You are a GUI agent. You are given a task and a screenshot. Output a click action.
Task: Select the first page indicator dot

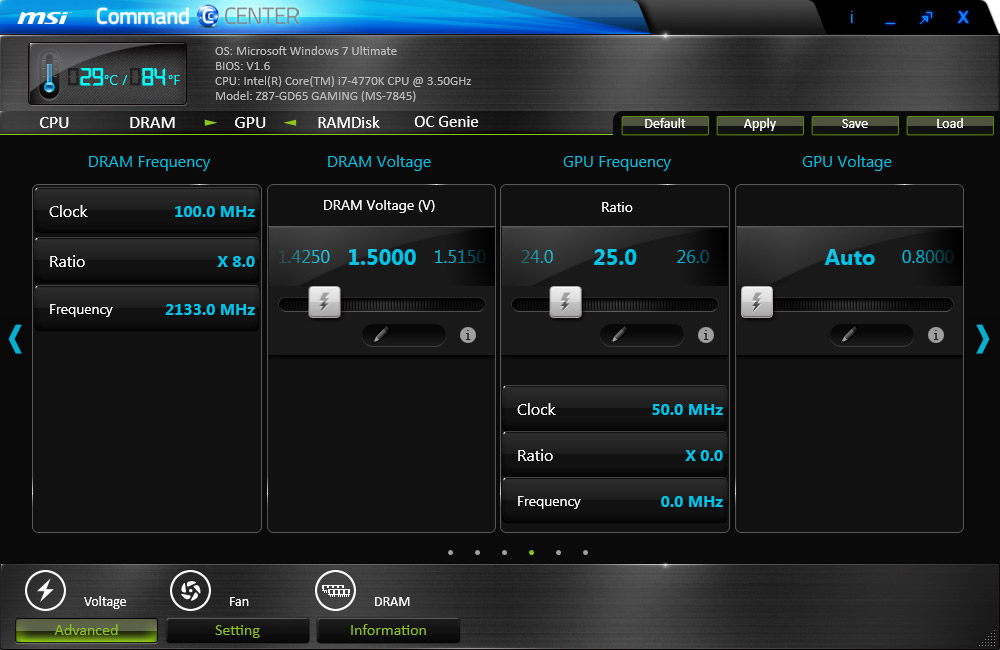pyautogui.click(x=451, y=552)
